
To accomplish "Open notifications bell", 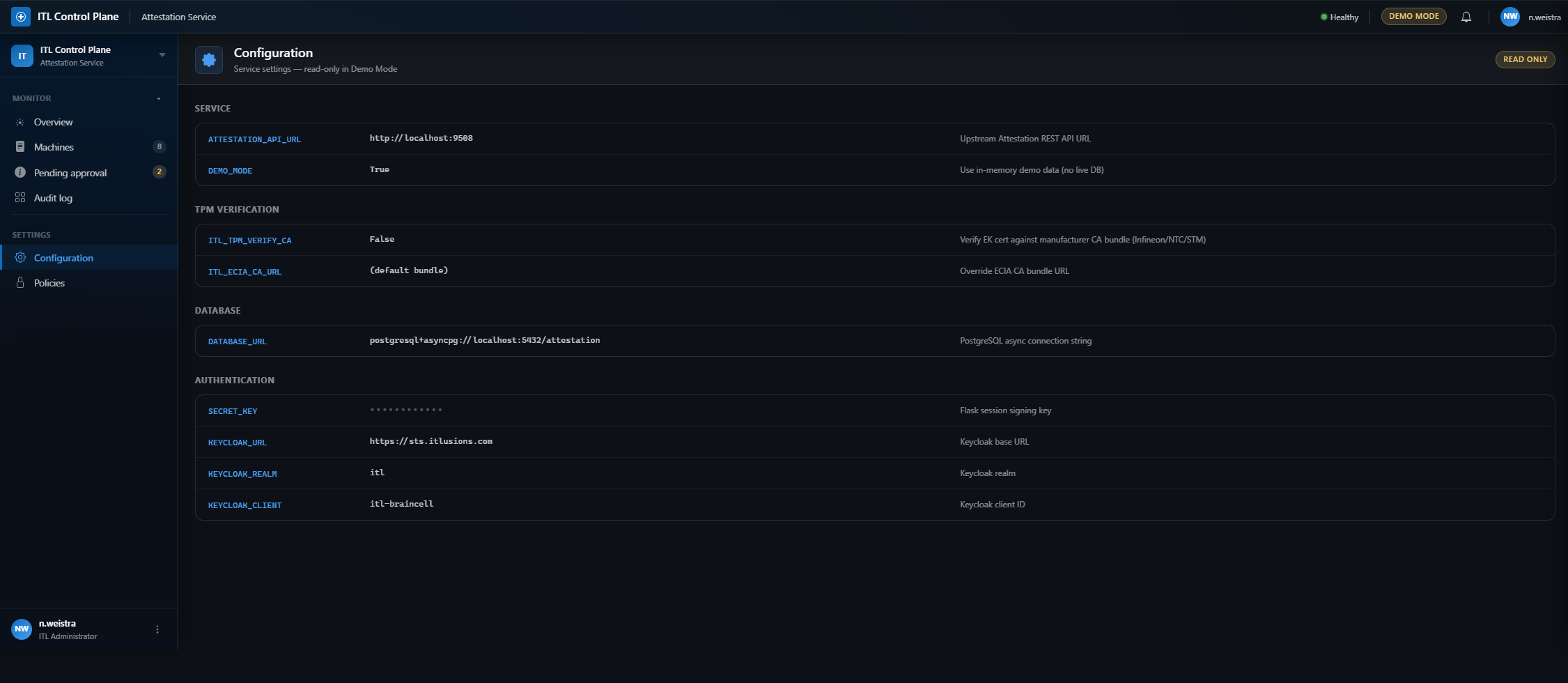I will point(1466,17).
